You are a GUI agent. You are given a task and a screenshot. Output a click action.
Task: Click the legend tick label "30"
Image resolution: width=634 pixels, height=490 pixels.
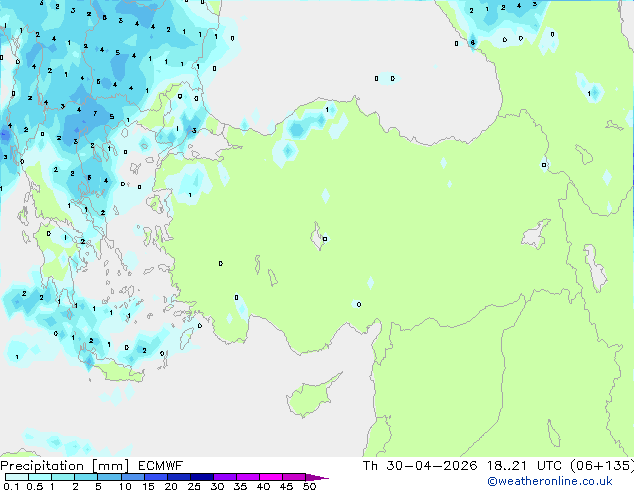tap(217, 486)
